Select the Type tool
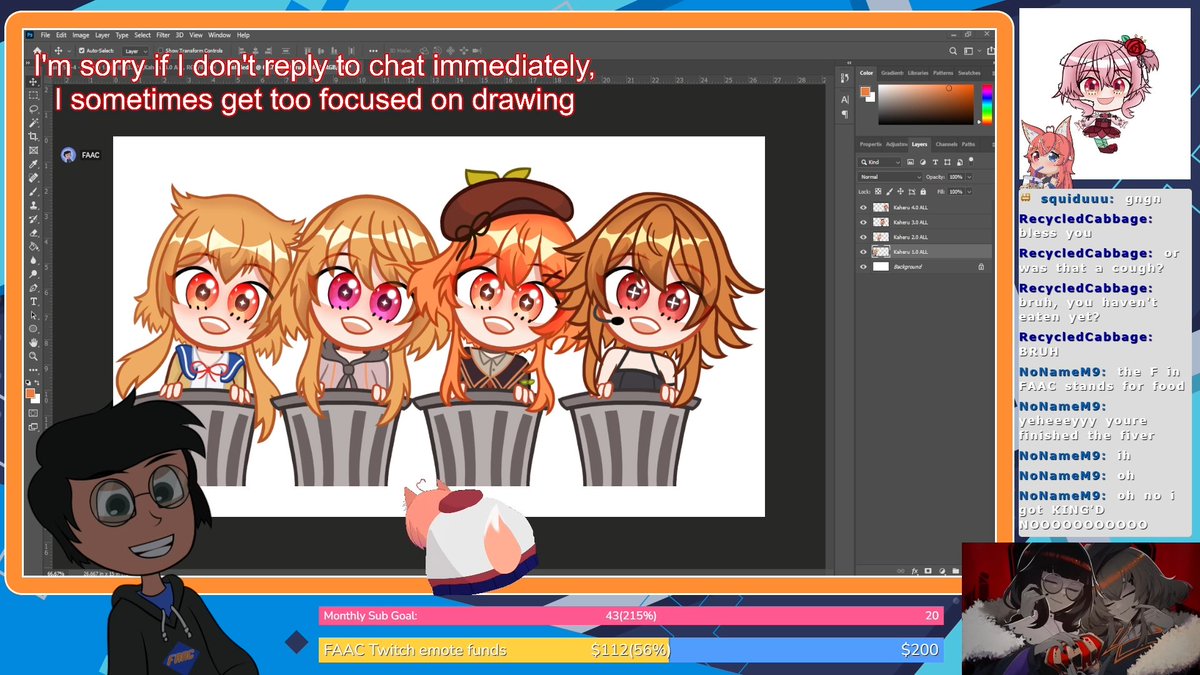The image size is (1200, 675). 34,301
